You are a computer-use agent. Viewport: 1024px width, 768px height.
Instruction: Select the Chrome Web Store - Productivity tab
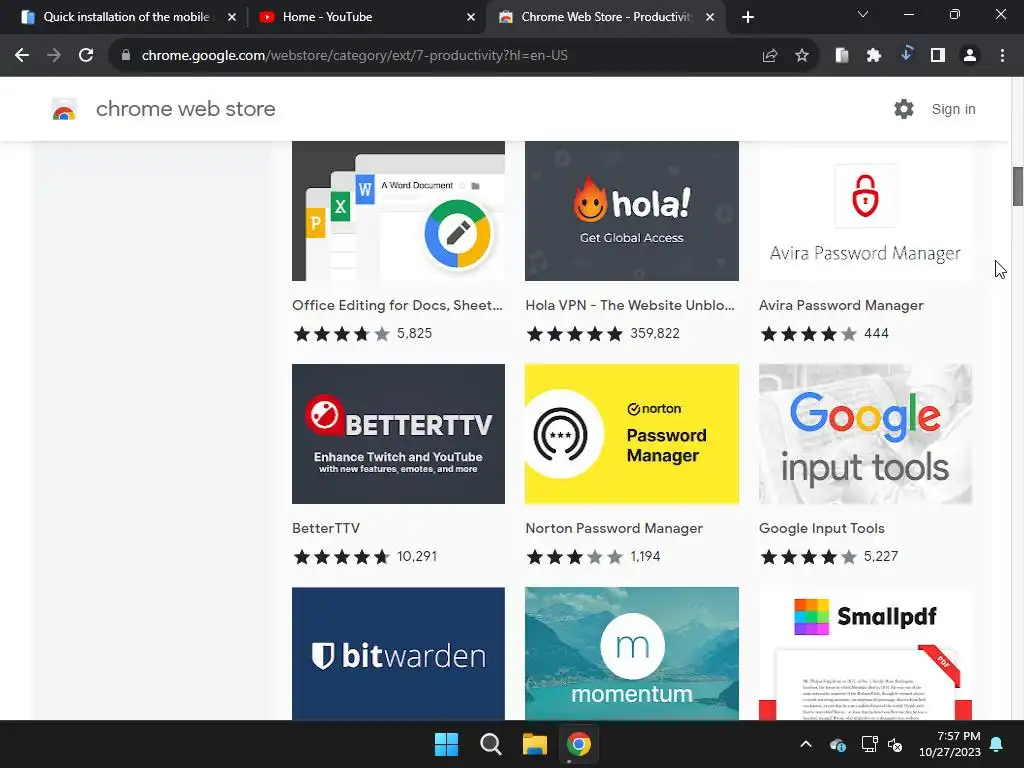coord(607,17)
